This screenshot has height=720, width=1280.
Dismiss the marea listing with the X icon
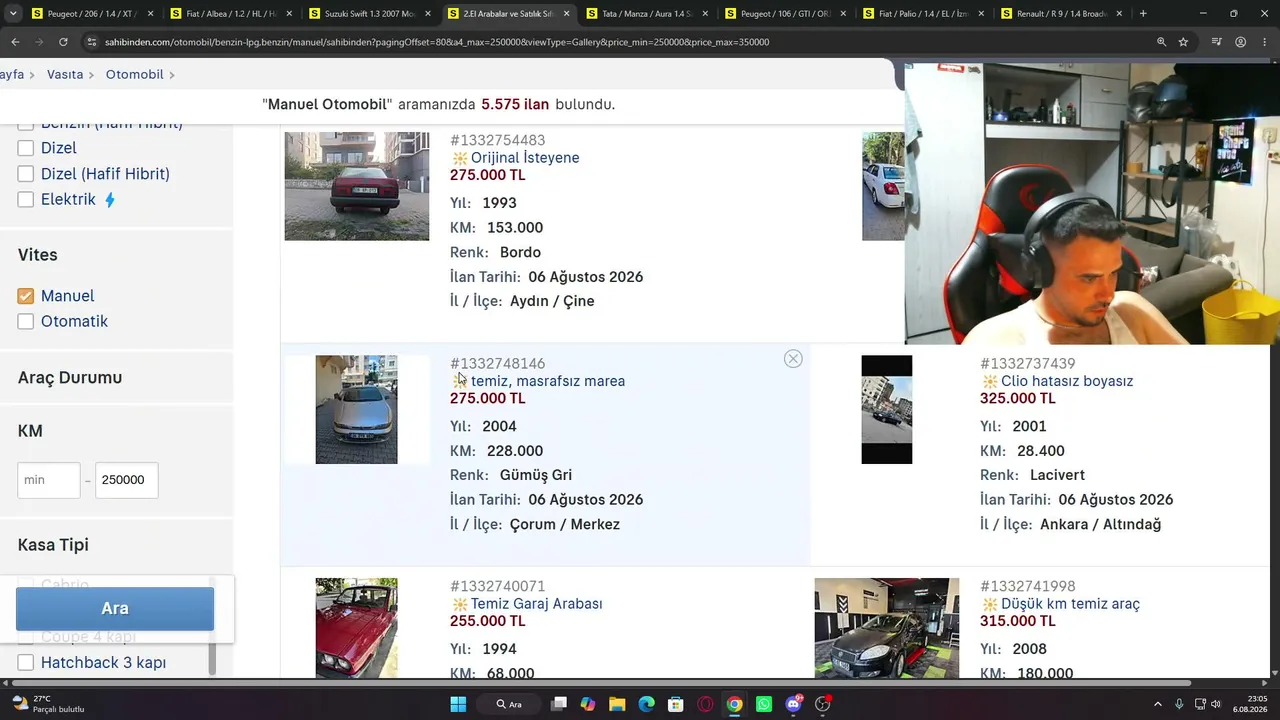pyautogui.click(x=793, y=359)
